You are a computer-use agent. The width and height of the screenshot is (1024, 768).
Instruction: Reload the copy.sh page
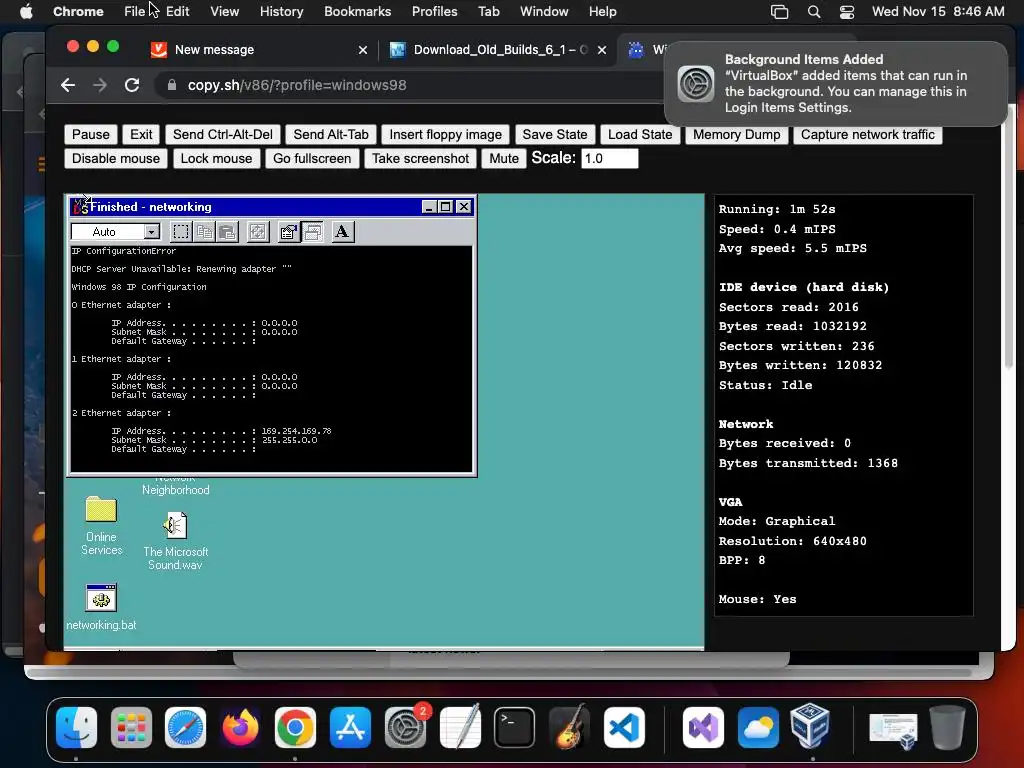(132, 85)
